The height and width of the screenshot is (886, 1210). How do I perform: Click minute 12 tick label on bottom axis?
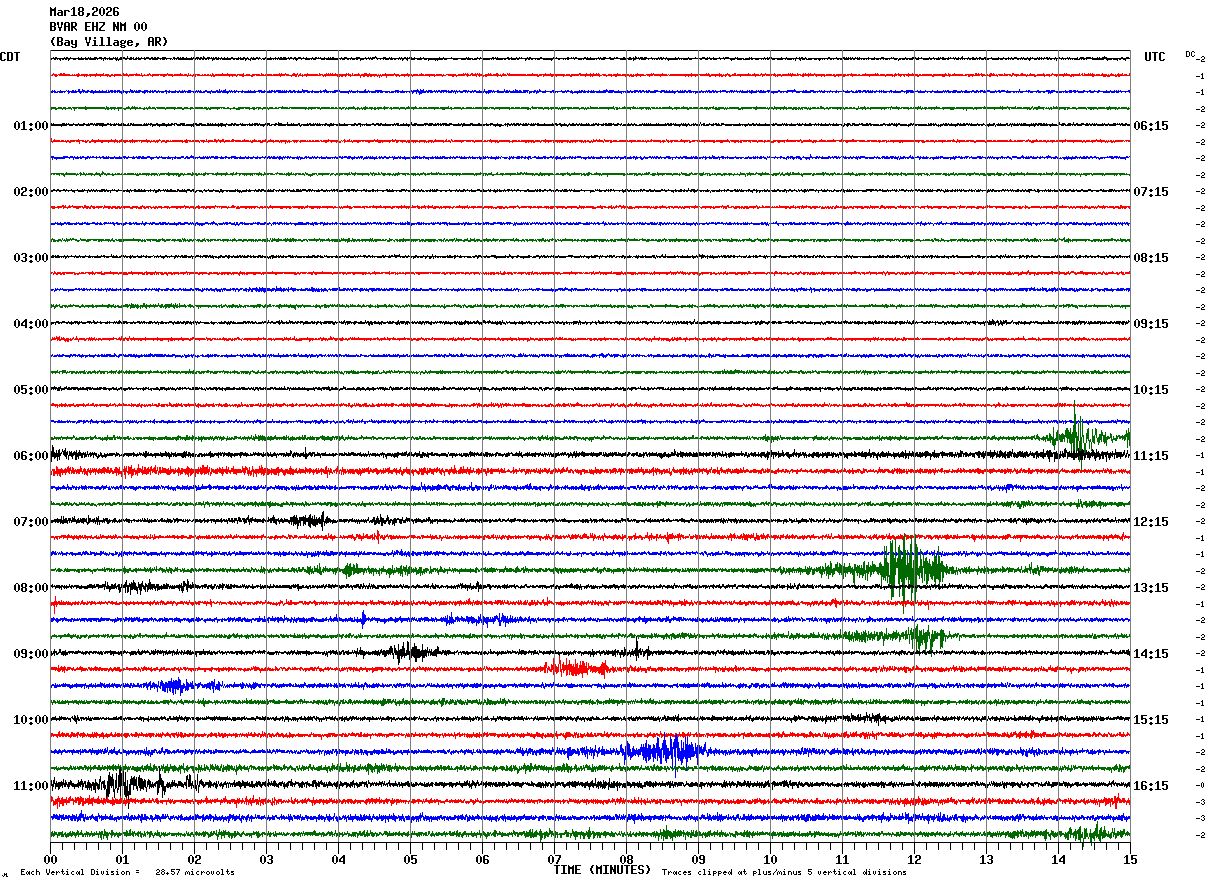914,859
